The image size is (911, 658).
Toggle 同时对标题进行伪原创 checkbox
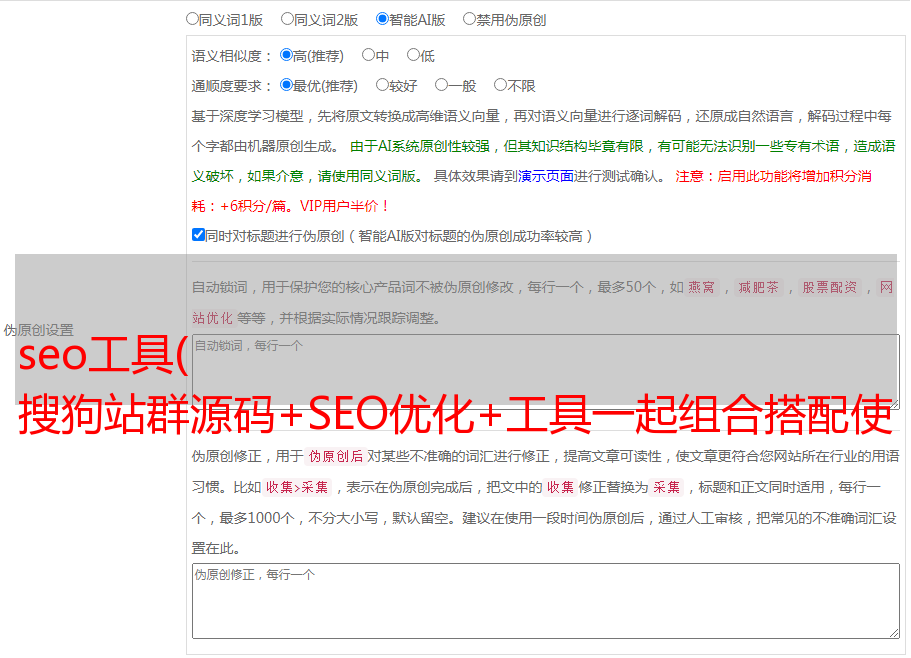(198, 235)
